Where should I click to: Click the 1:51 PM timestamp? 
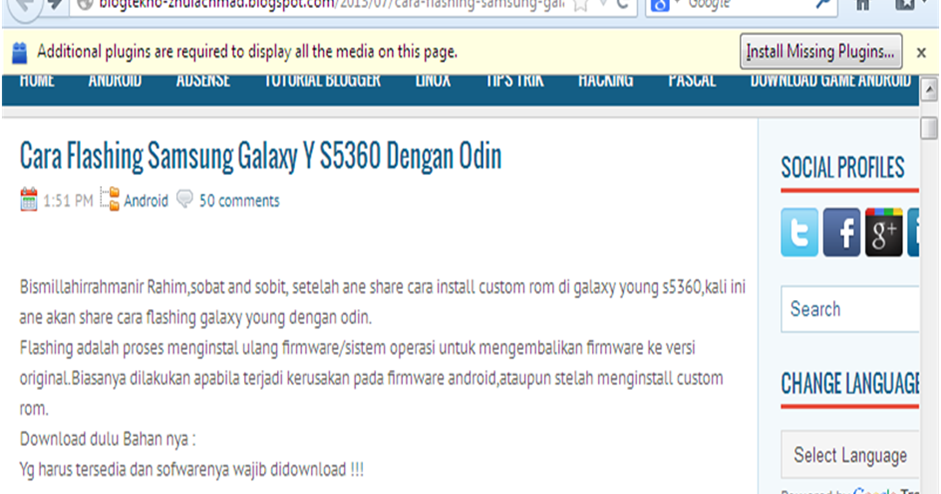pos(68,200)
